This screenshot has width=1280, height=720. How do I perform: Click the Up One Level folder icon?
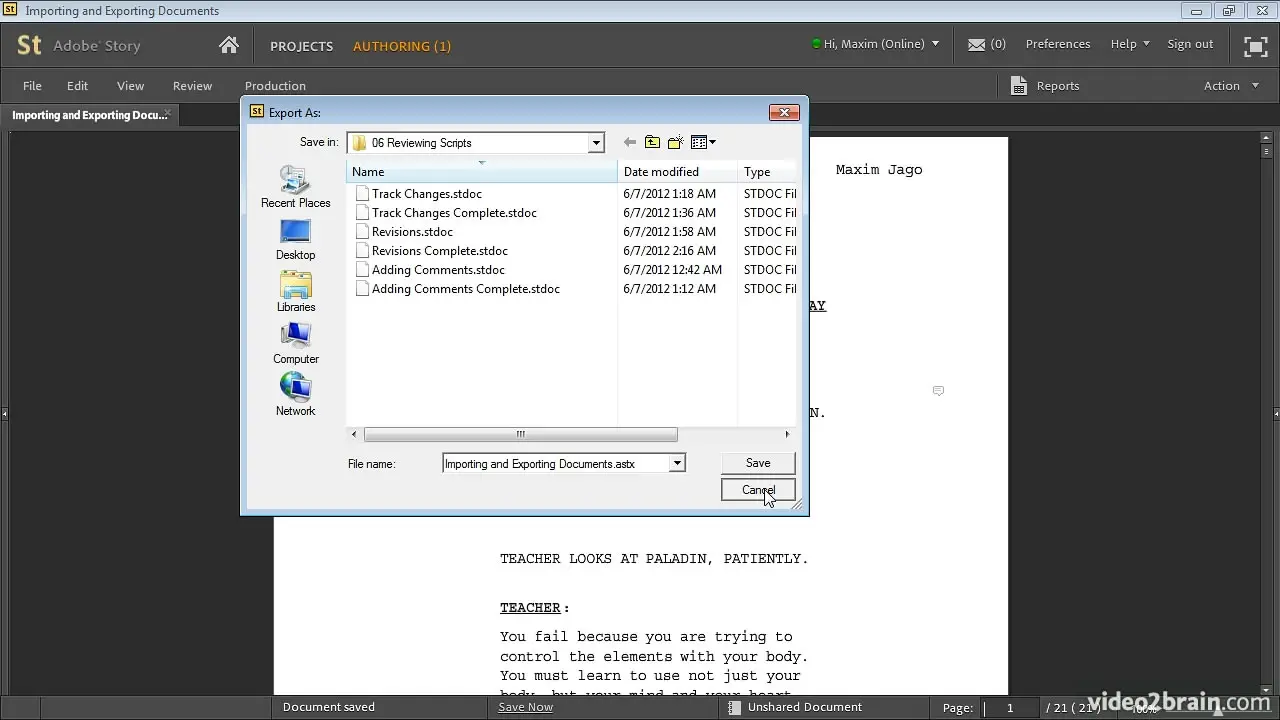point(652,142)
